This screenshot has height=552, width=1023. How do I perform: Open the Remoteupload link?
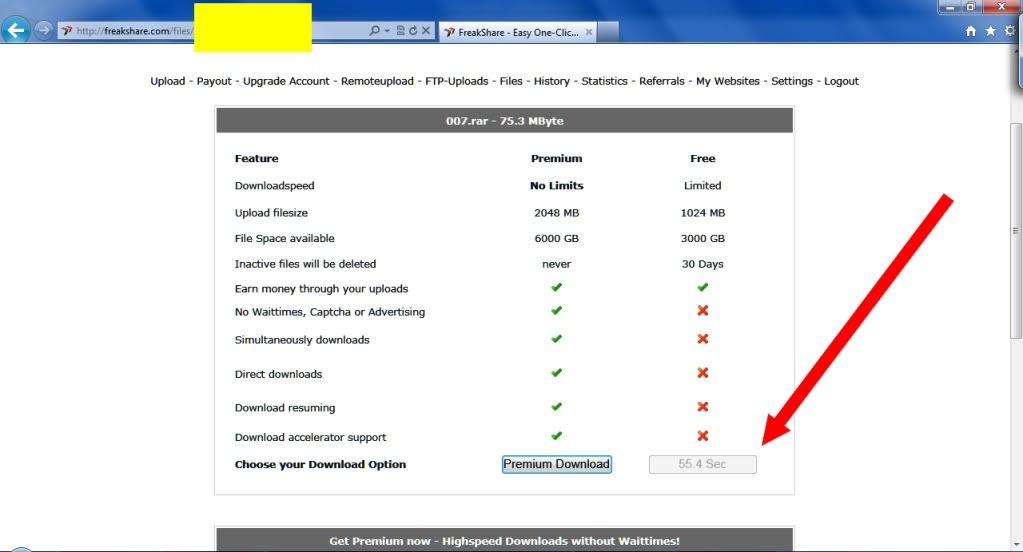click(377, 81)
